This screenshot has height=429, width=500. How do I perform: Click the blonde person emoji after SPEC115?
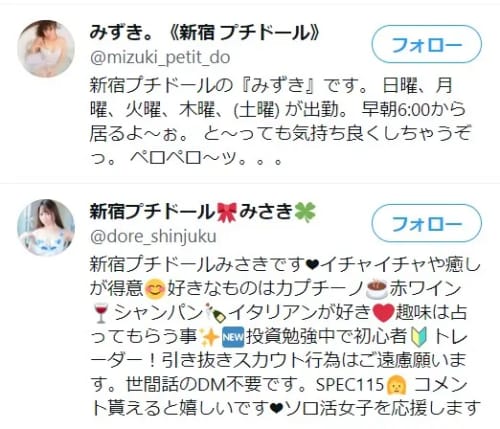[x=396, y=386]
